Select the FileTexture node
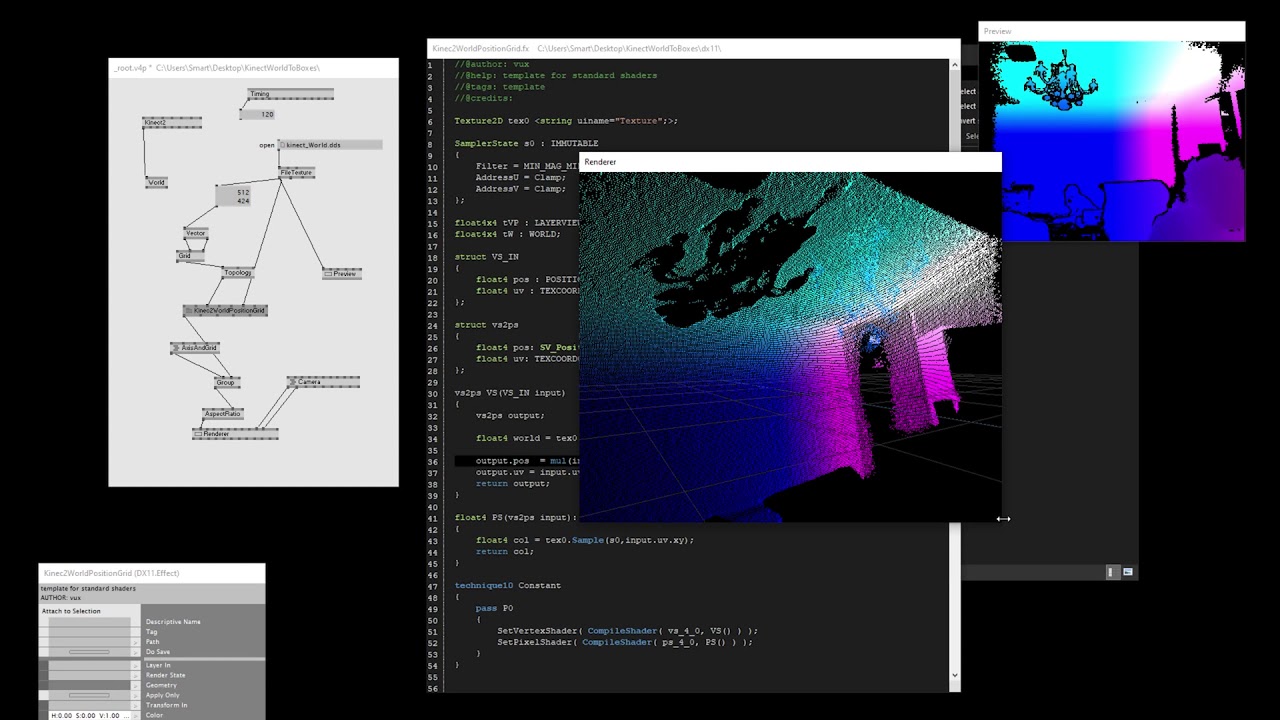1280x720 pixels. click(296, 173)
